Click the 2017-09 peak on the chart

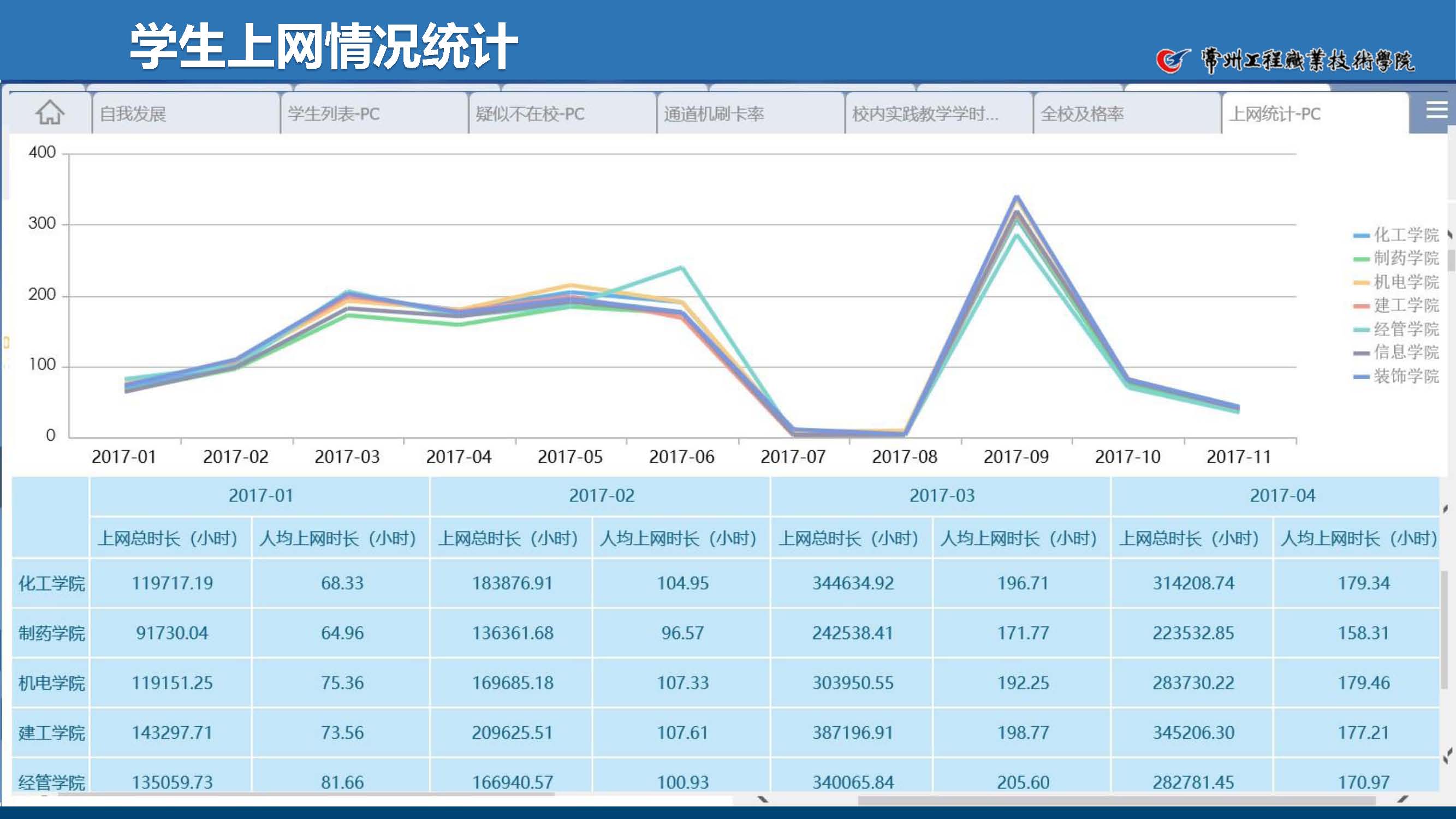pyautogui.click(x=1017, y=198)
